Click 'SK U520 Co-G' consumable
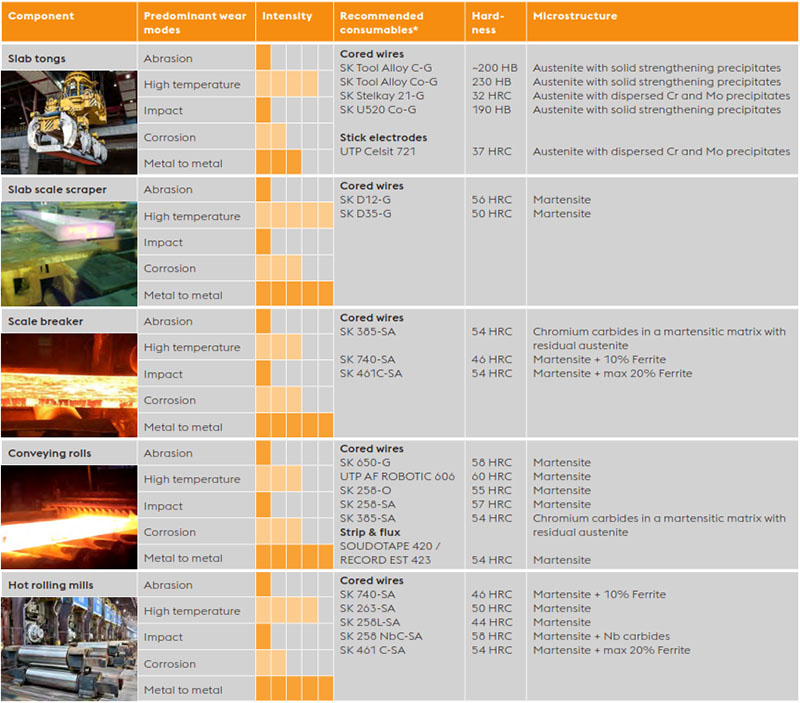This screenshot has width=800, height=703. 378,109
